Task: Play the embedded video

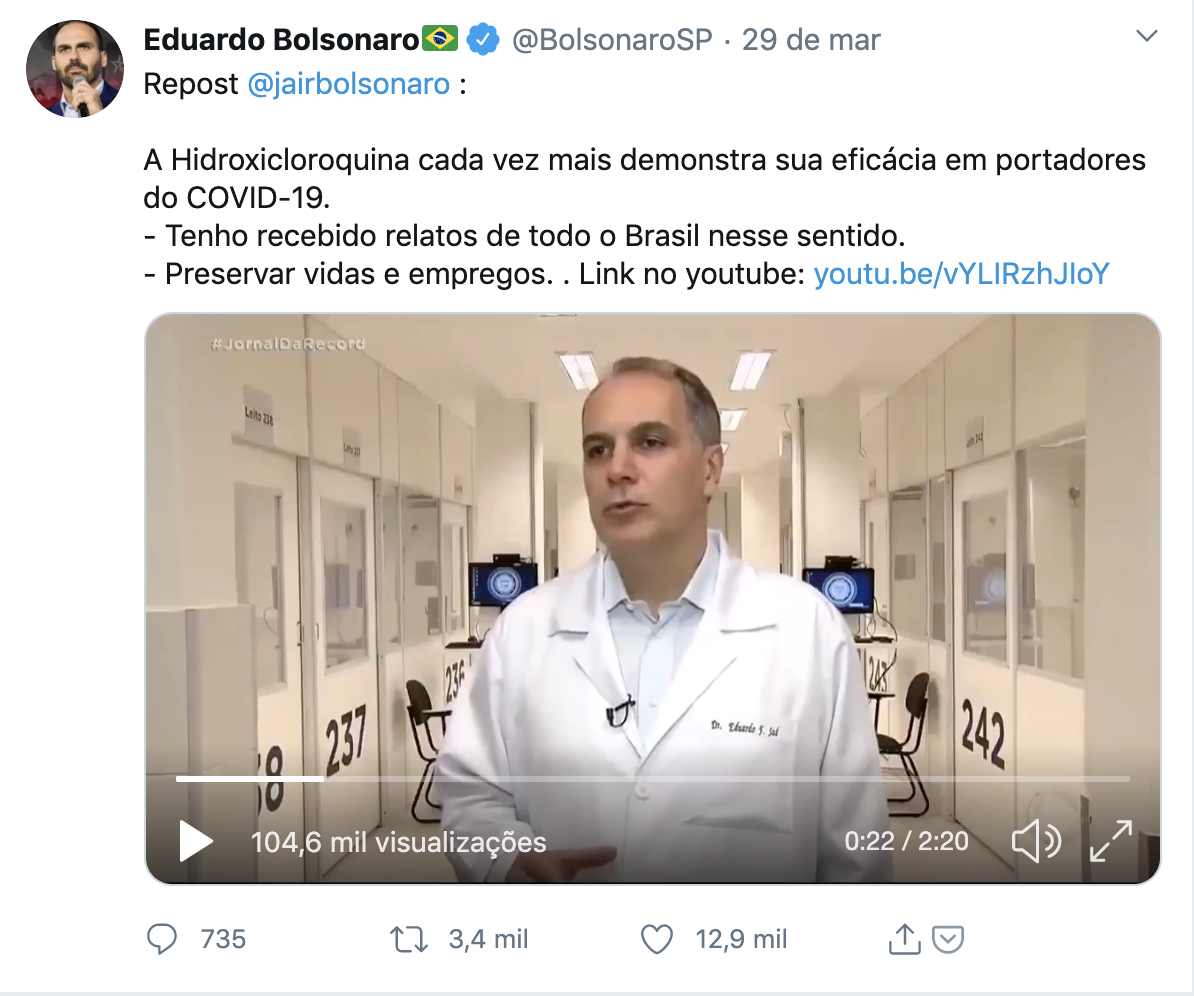Action: tap(196, 841)
